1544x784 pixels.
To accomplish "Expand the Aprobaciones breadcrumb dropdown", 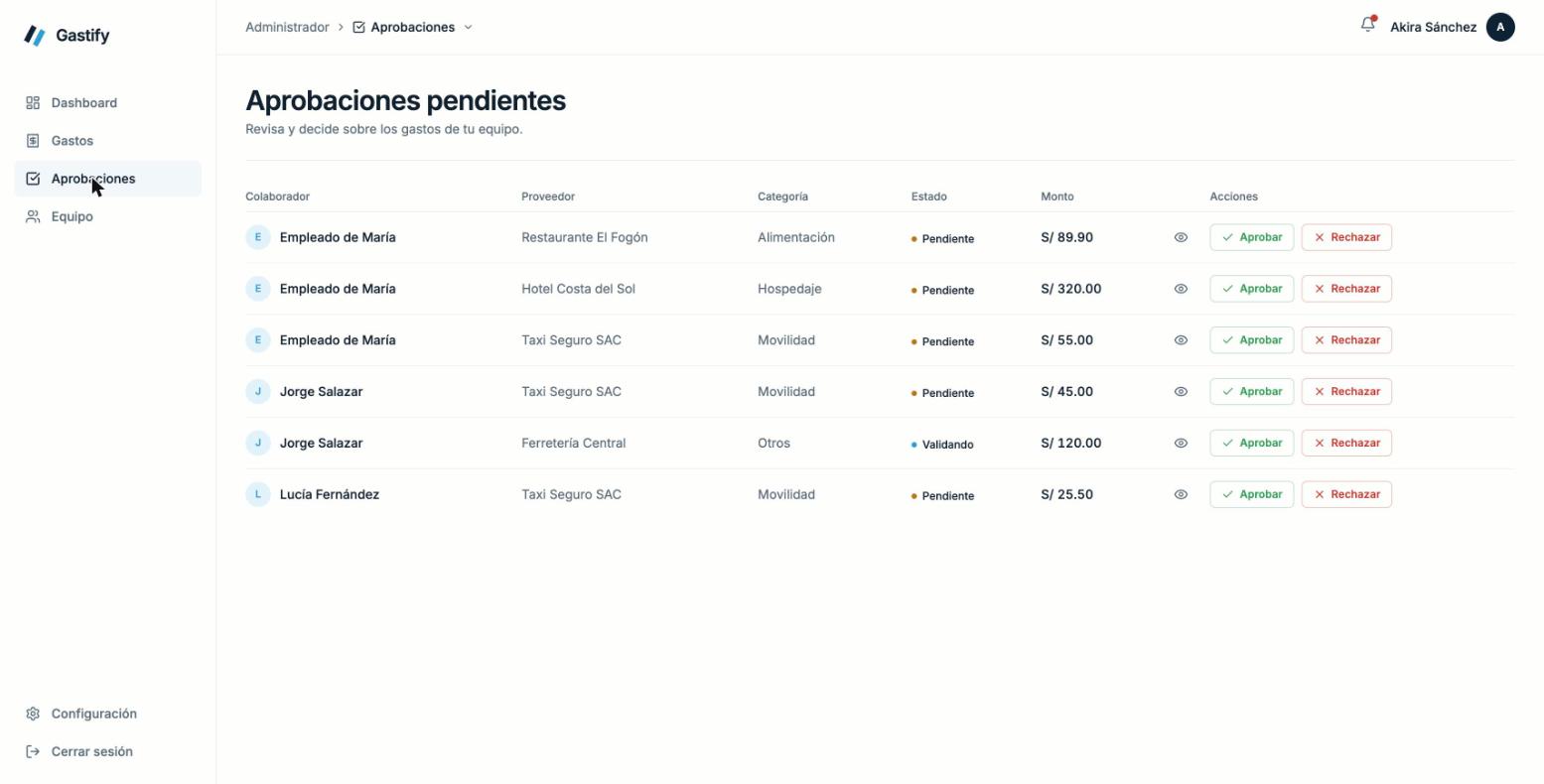I will [x=469, y=27].
